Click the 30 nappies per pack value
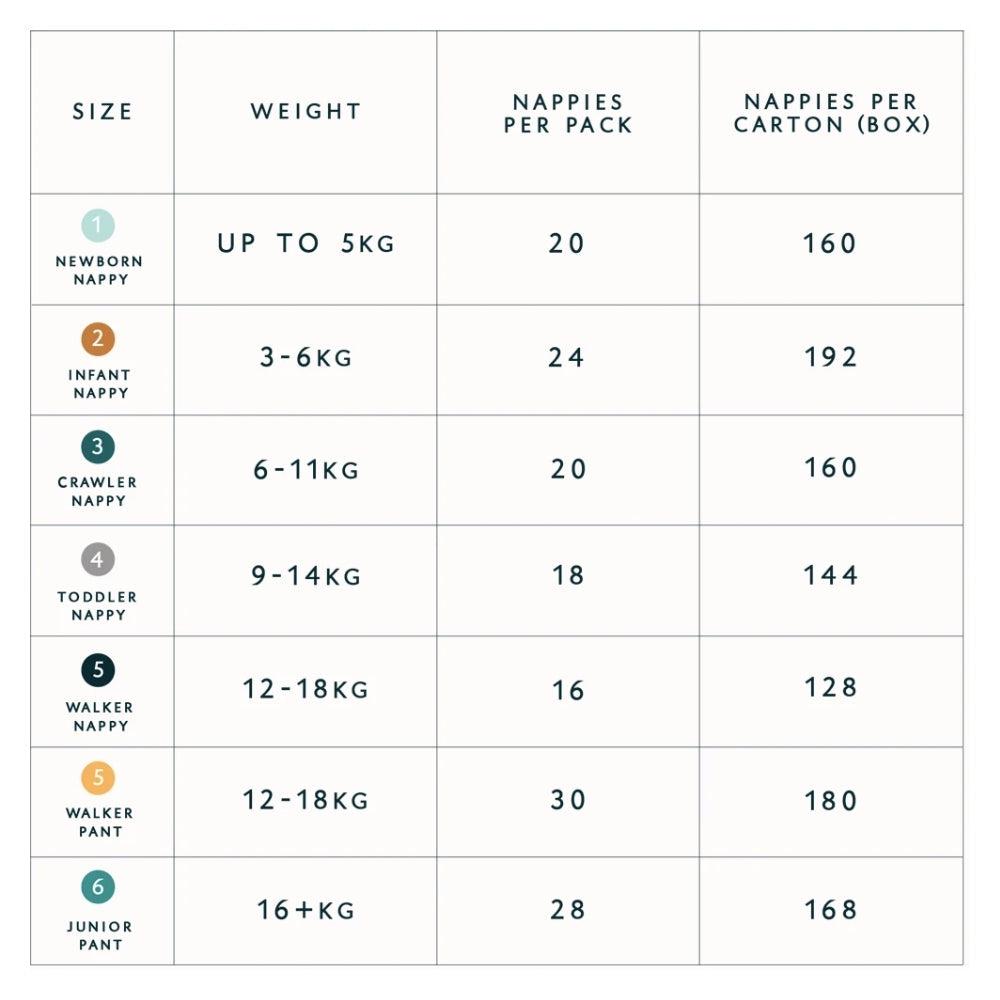 tap(568, 800)
